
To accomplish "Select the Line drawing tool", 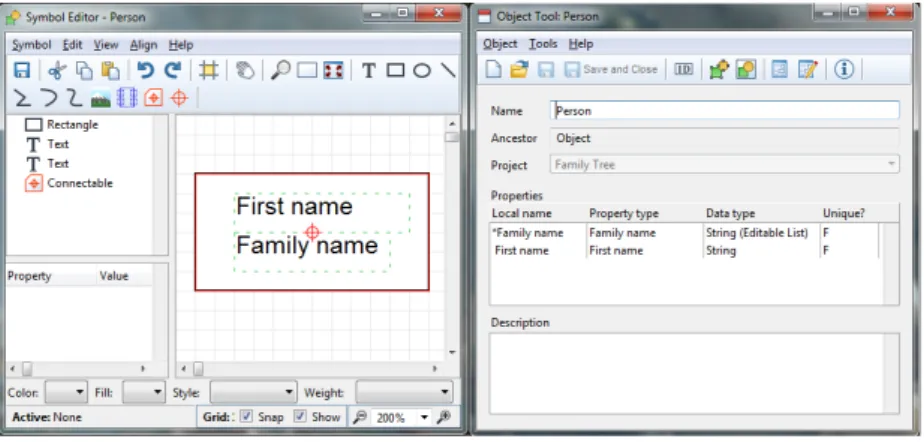I will (448, 71).
